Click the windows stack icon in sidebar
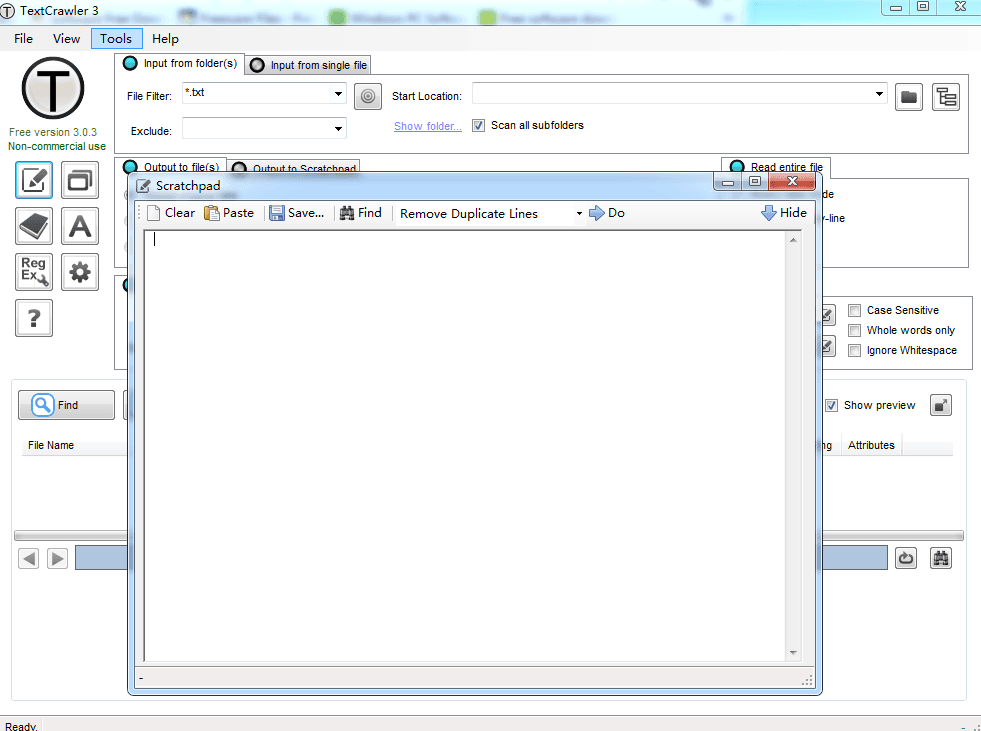 point(79,180)
